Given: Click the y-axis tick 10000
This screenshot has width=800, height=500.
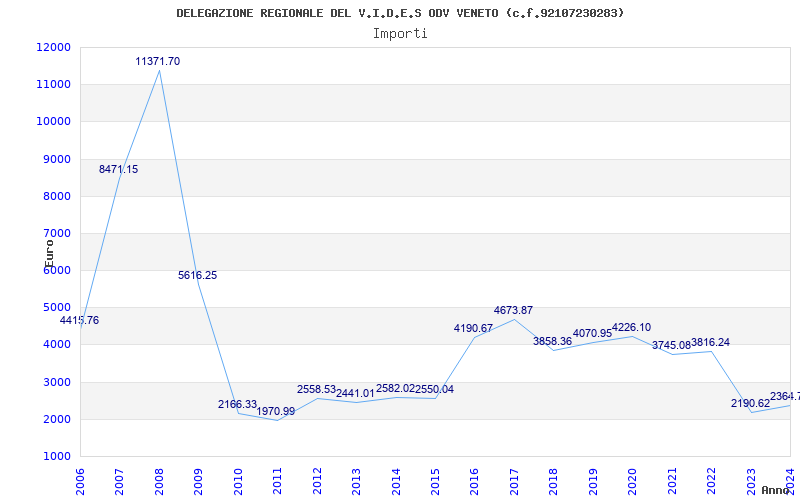Looking at the screenshot, I should point(53,121).
